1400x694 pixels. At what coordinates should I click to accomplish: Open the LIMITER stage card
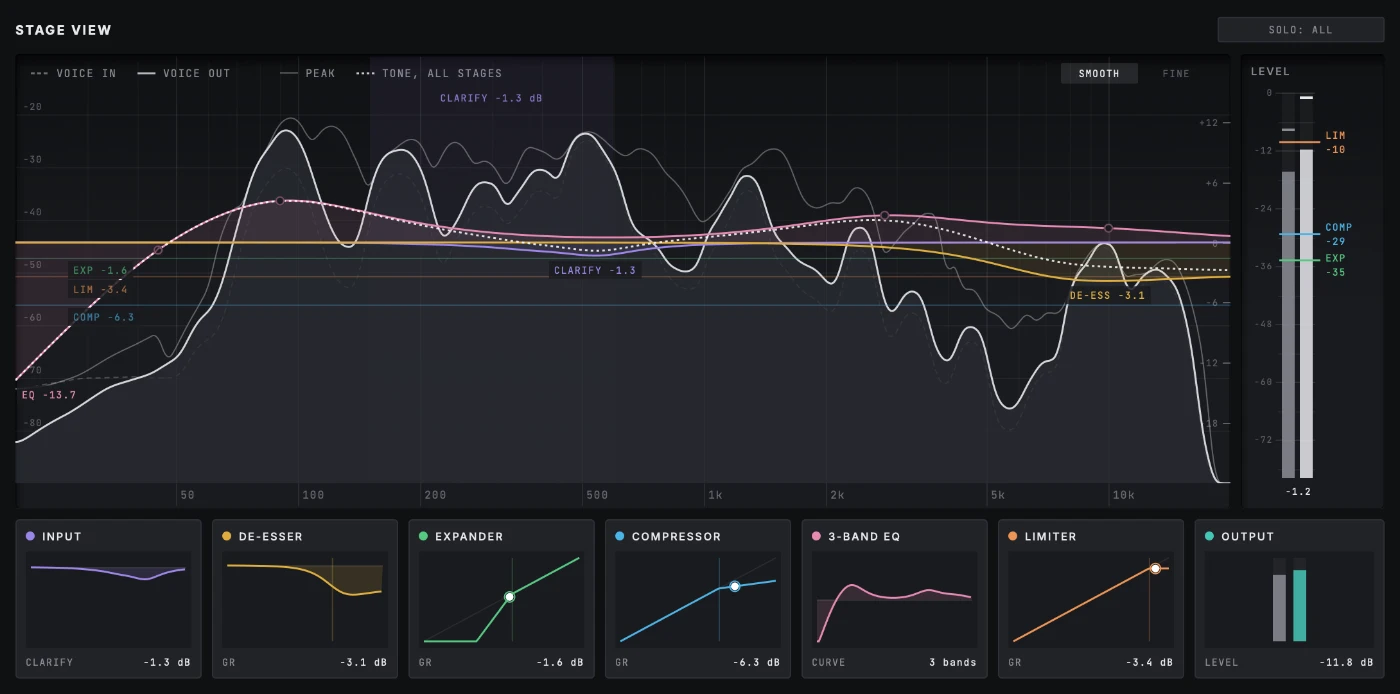tap(1090, 598)
